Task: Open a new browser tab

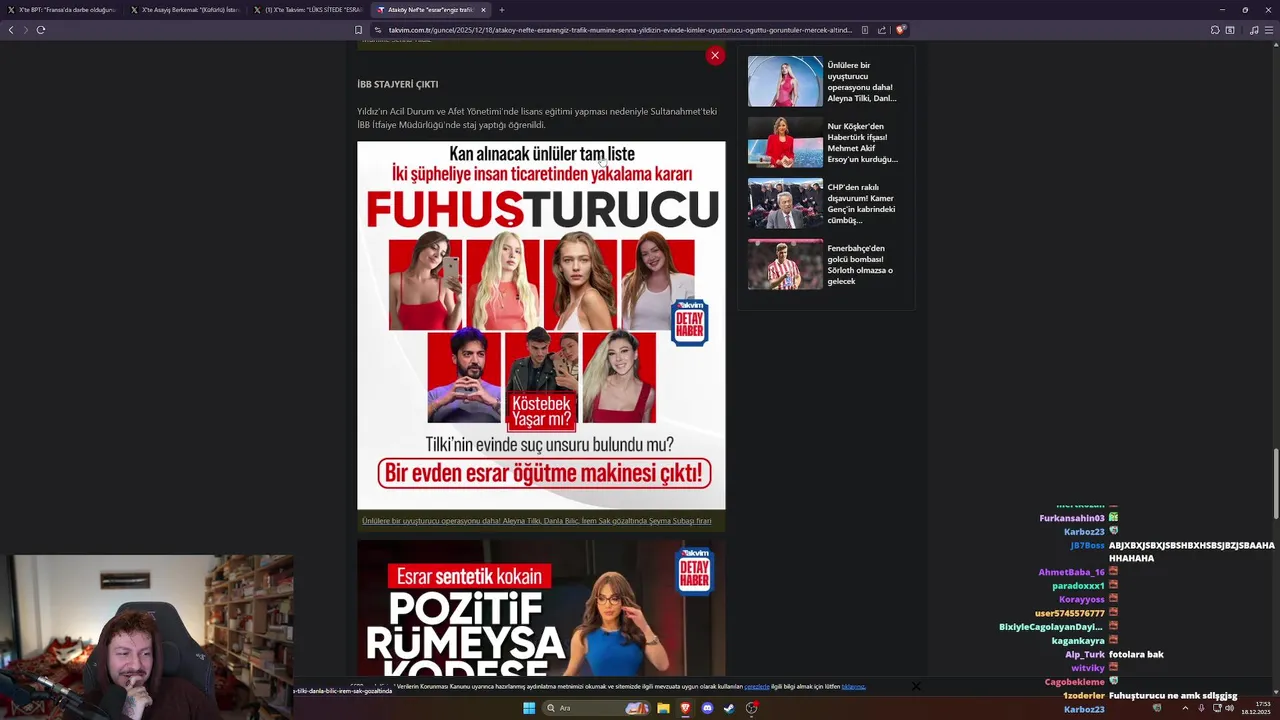Action: [502, 10]
